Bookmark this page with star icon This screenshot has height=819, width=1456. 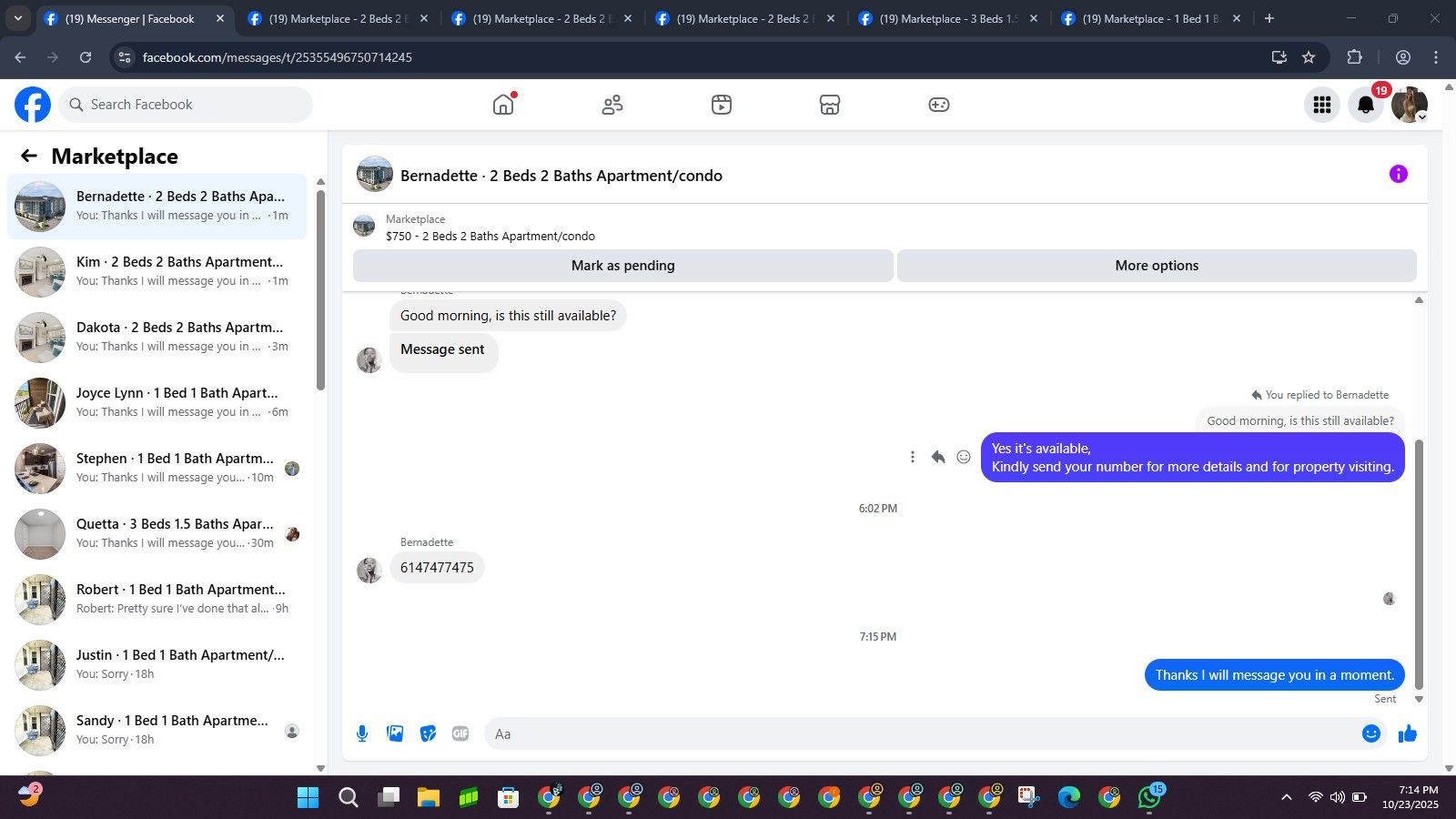pyautogui.click(x=1309, y=57)
